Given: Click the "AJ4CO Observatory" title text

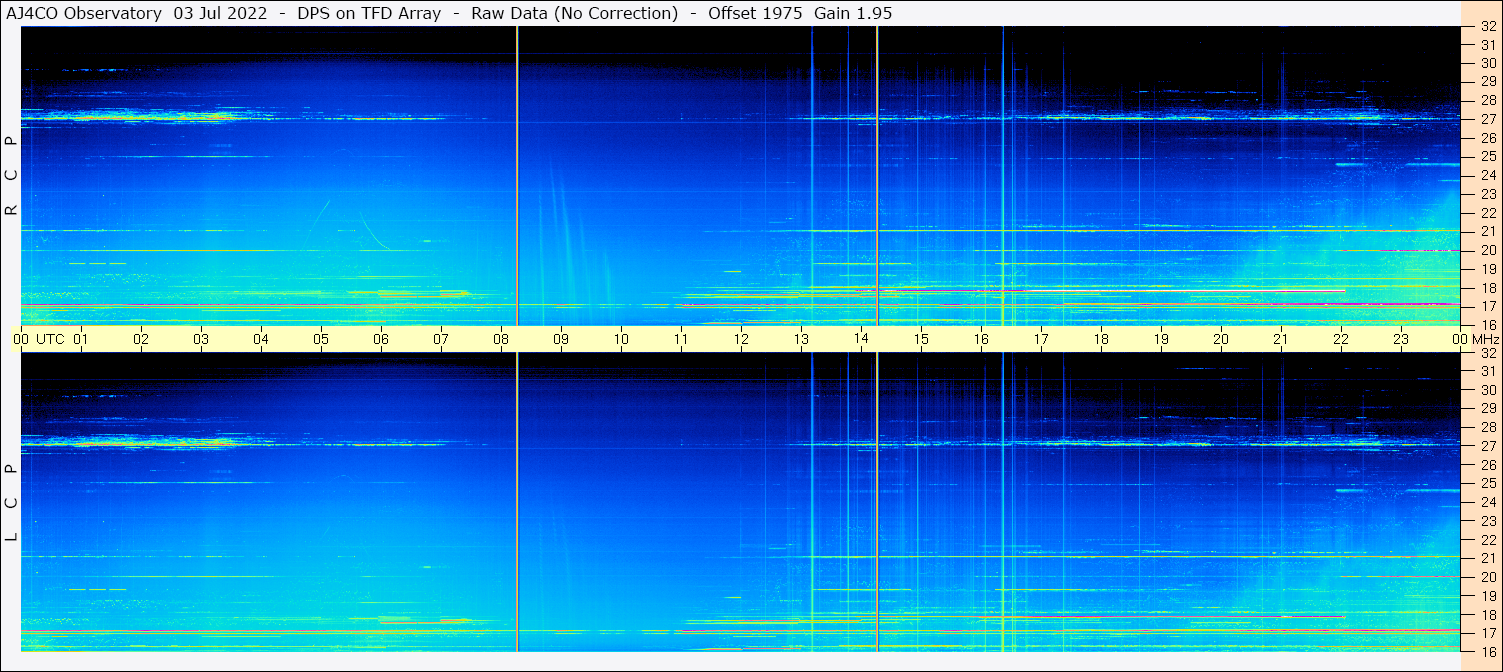Looking at the screenshot, I should point(84,13).
